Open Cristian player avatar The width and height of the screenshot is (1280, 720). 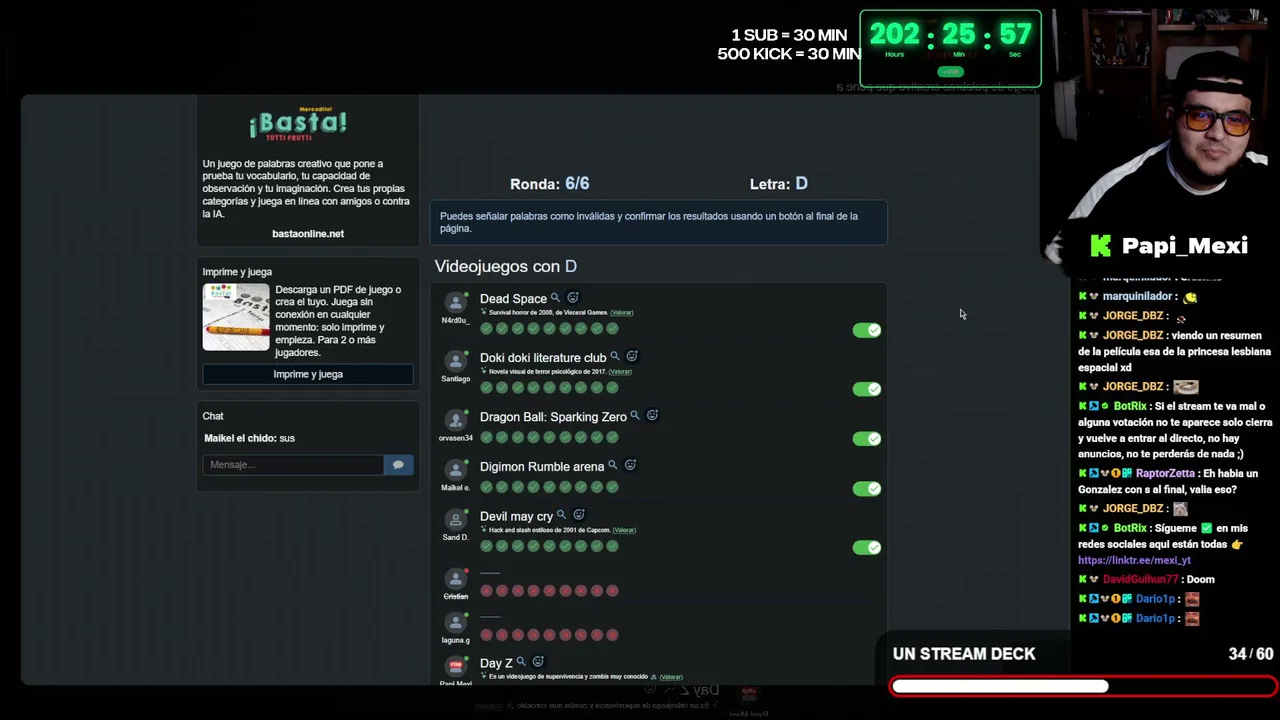tap(456, 580)
